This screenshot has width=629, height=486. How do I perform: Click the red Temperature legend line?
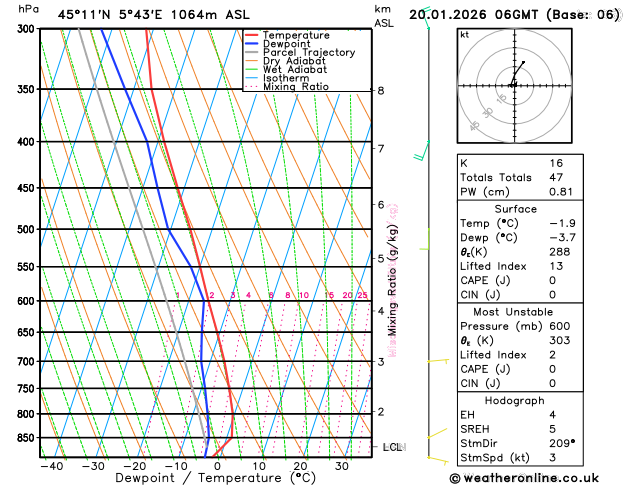pyautogui.click(x=252, y=35)
